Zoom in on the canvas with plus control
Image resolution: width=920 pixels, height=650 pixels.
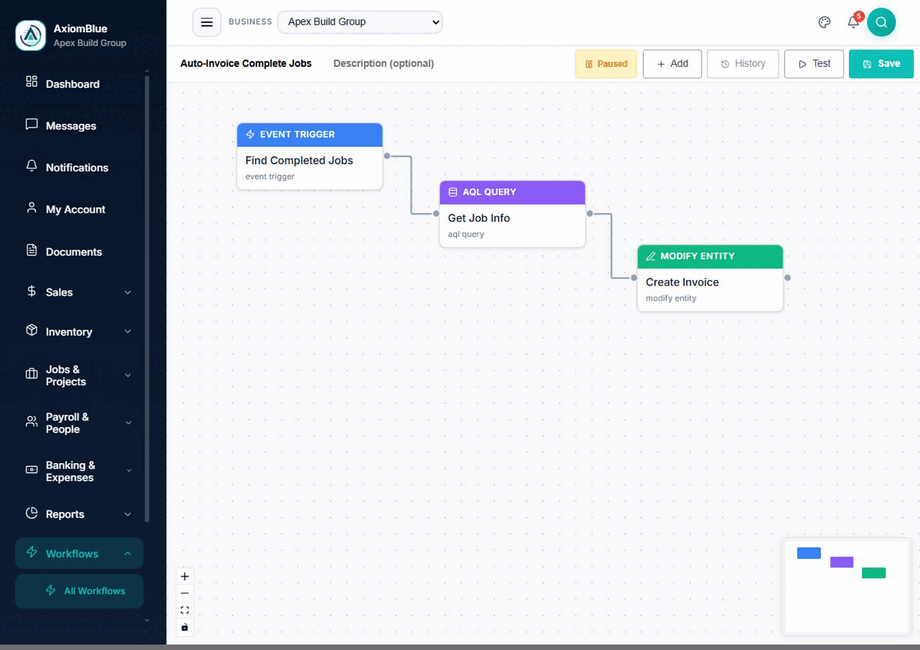tap(184, 576)
